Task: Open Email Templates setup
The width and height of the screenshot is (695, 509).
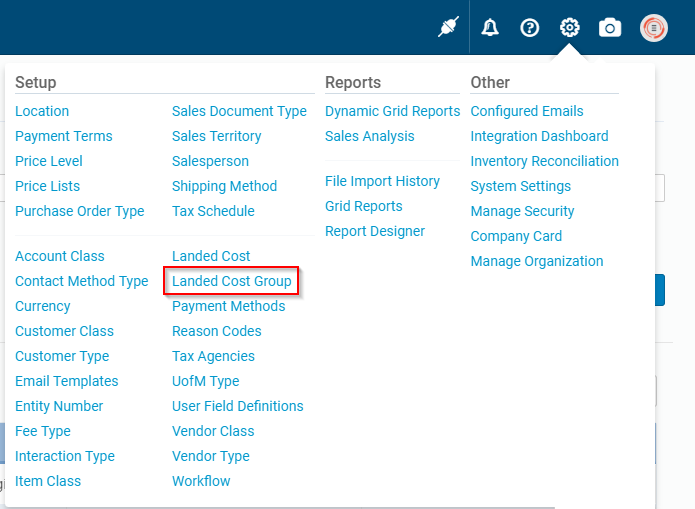Action: click(67, 381)
